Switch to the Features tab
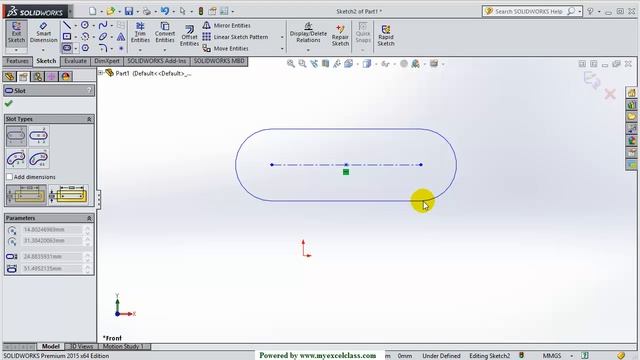 [x=18, y=61]
